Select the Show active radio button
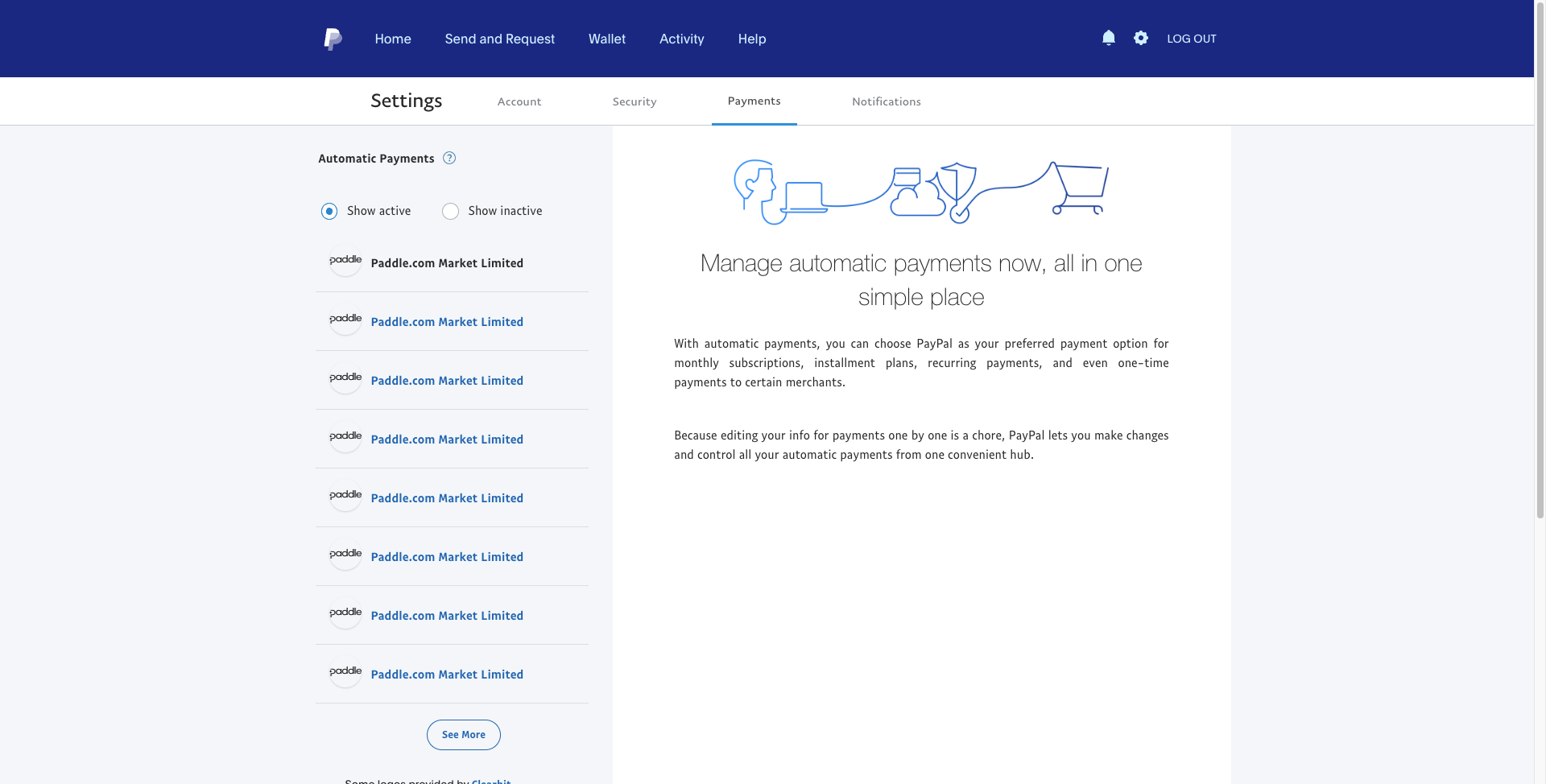Image resolution: width=1546 pixels, height=784 pixels. click(329, 211)
